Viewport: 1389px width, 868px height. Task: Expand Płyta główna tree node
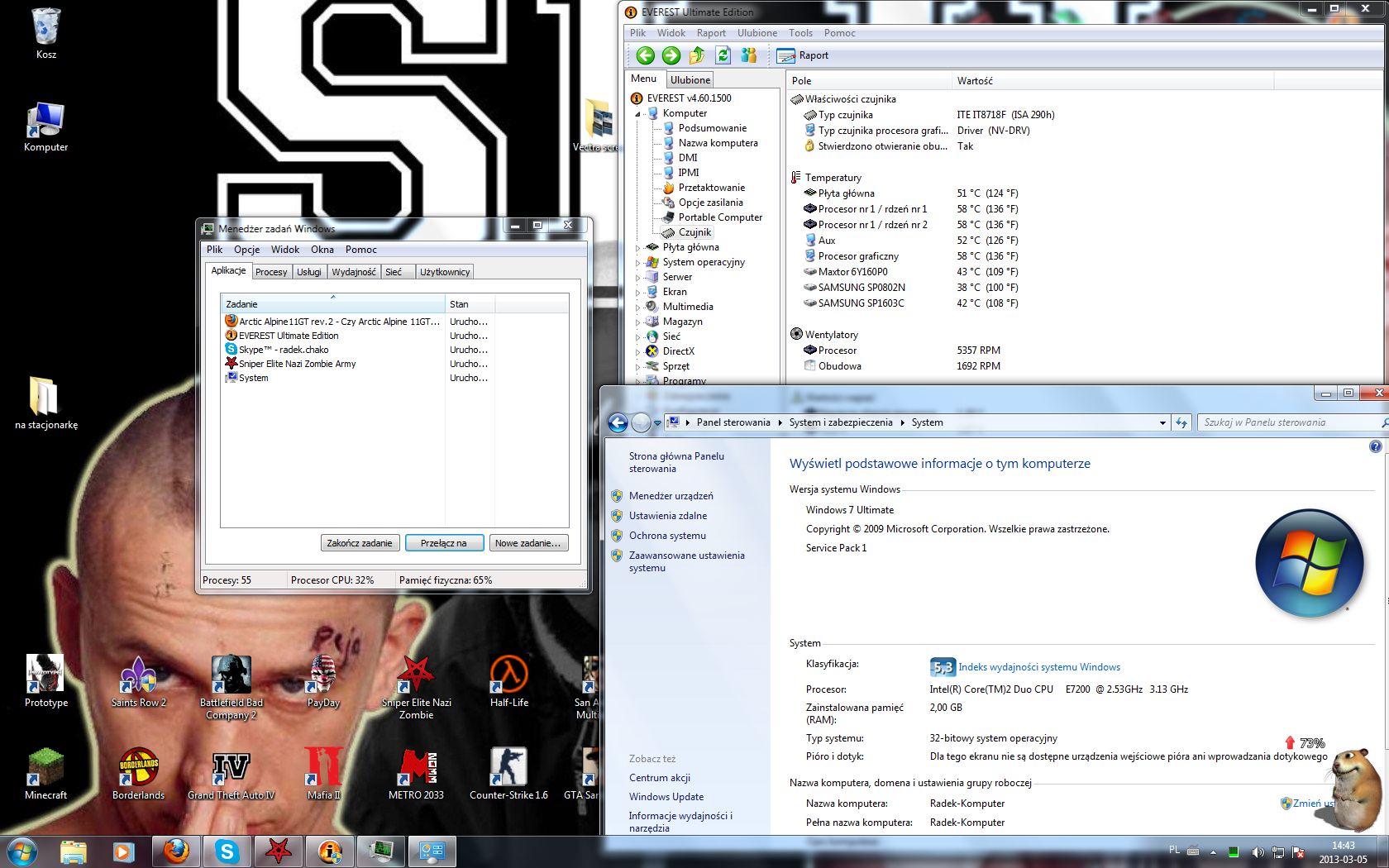(637, 248)
